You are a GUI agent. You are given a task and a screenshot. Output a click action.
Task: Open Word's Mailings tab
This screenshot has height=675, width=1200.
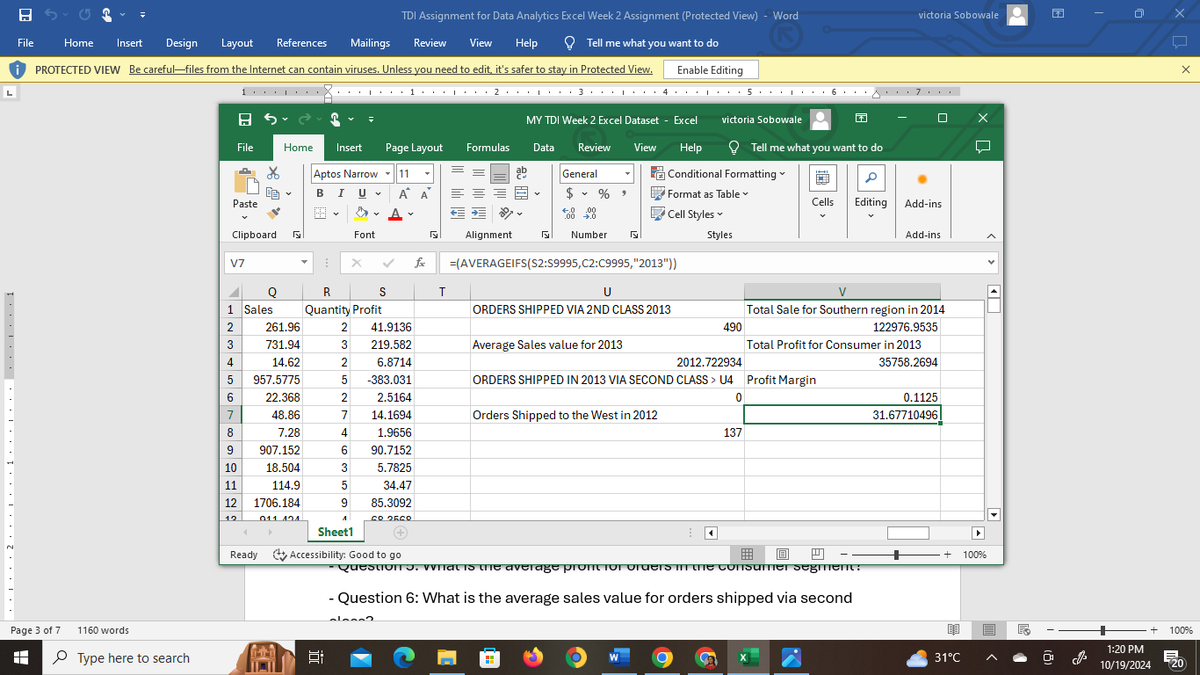(370, 43)
